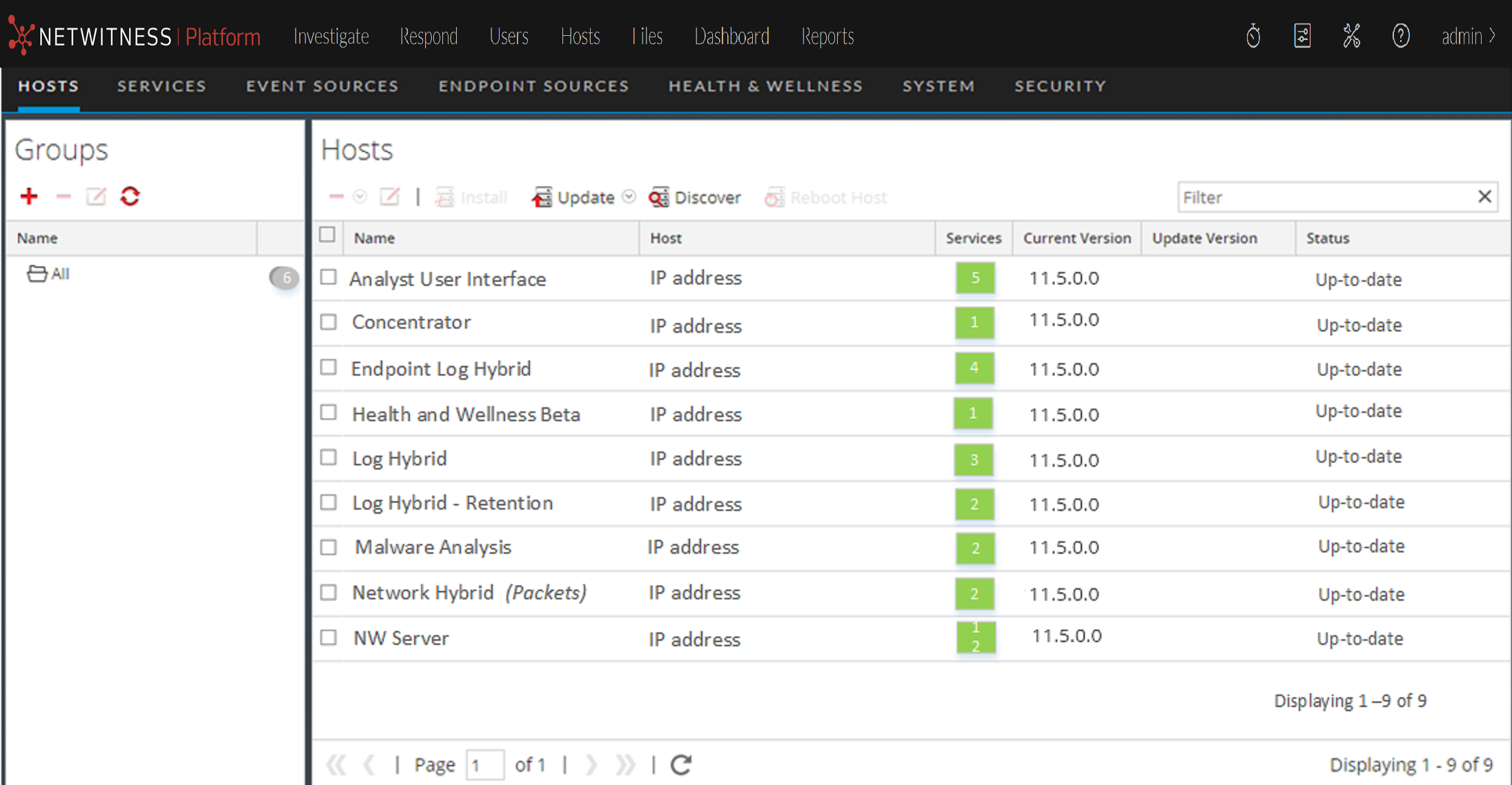Click the refresh icon in pagination bar
Screen dimensions: 1512x785
point(681,764)
